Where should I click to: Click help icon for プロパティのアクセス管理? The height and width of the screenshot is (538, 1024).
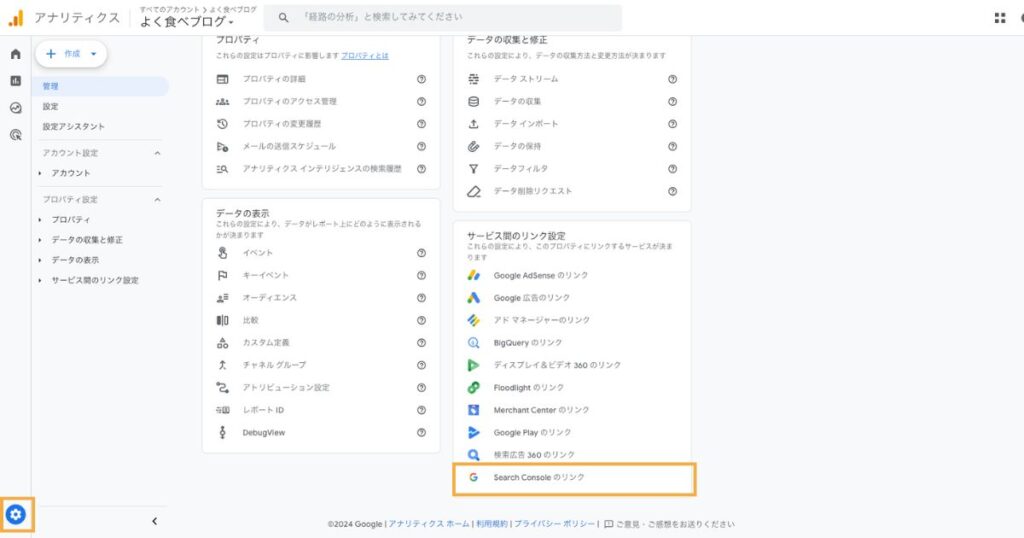[421, 101]
